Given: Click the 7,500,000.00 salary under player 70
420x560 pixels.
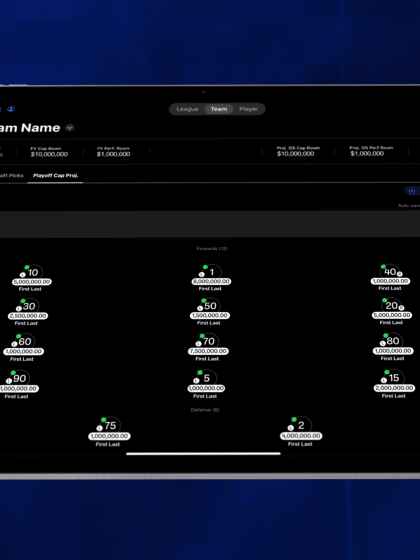Looking at the screenshot, I should point(208,351).
